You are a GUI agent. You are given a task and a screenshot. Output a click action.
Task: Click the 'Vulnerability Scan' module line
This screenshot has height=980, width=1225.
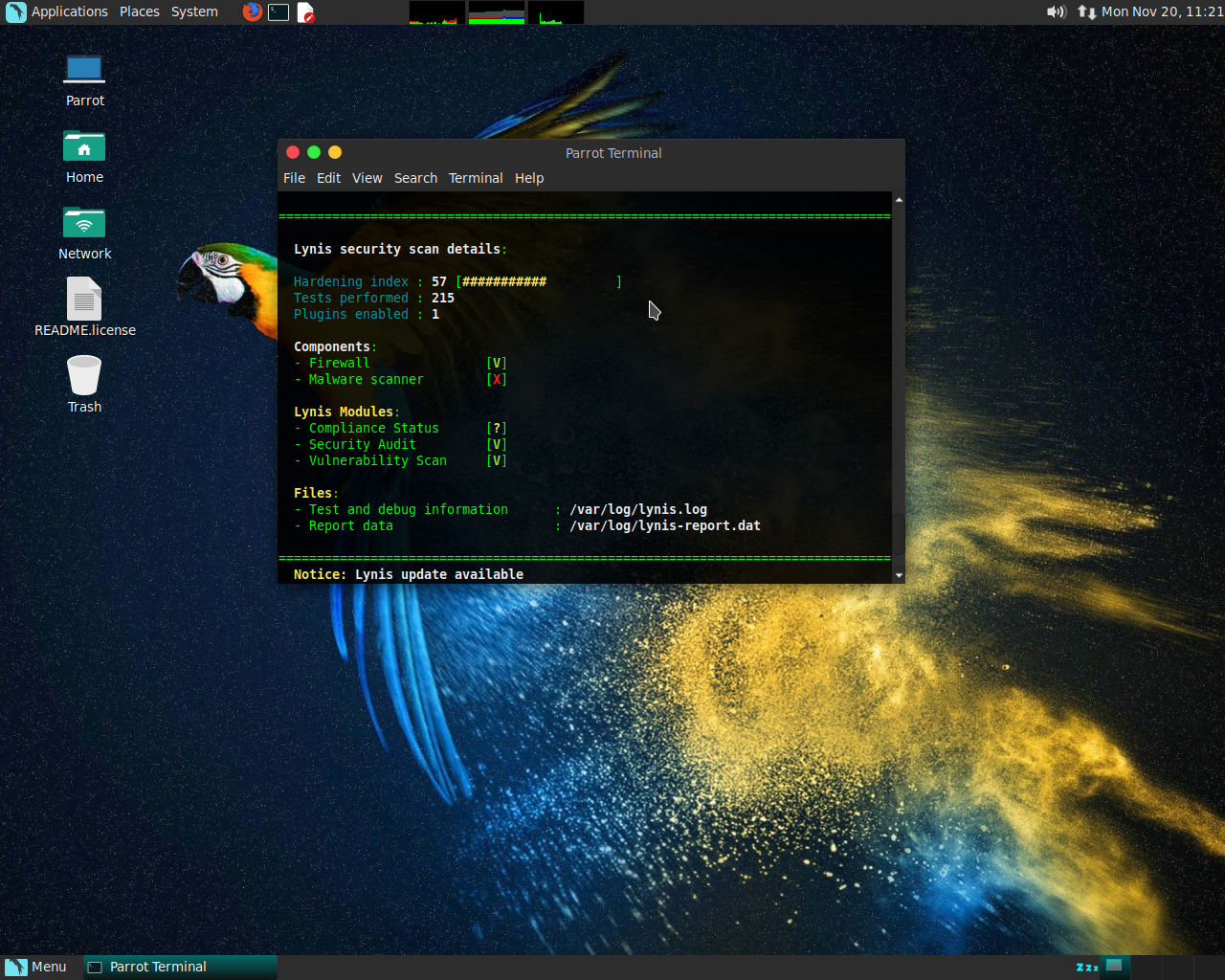400,460
